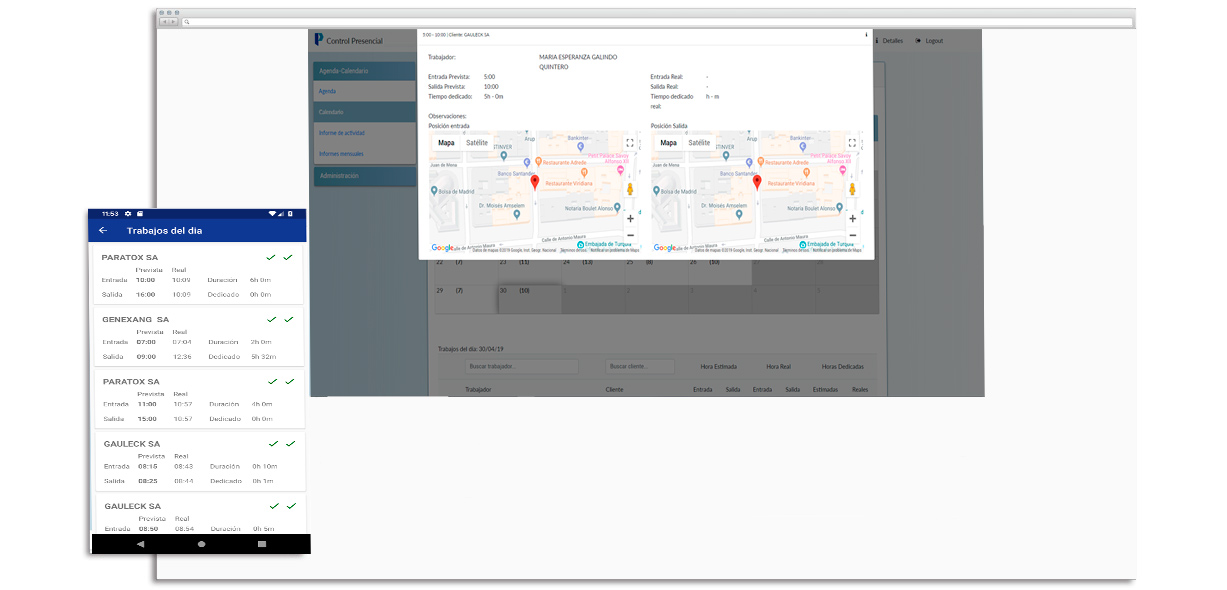Open Agenda in the sidebar
The height and width of the screenshot is (590, 1227).
tap(365, 91)
